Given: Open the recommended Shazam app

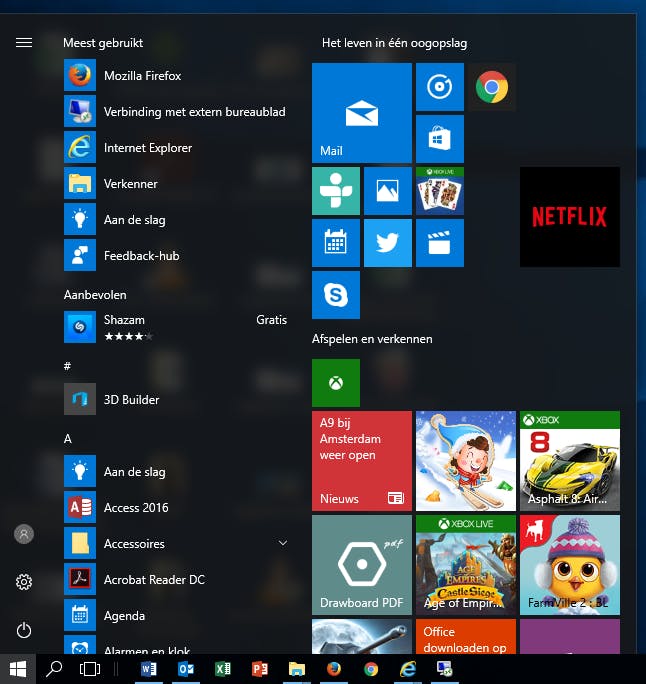Looking at the screenshot, I should click(x=175, y=327).
